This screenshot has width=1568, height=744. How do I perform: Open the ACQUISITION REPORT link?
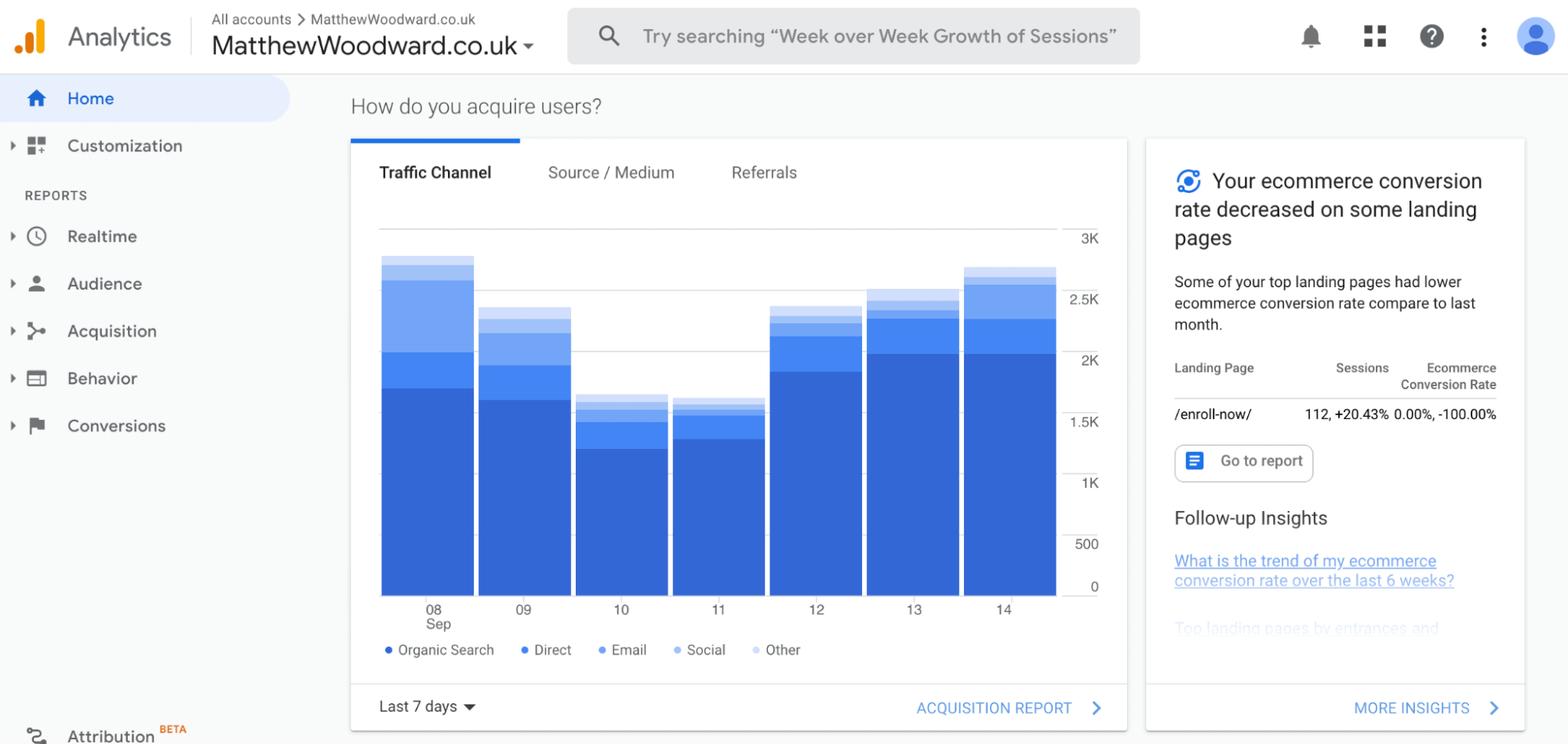[994, 708]
